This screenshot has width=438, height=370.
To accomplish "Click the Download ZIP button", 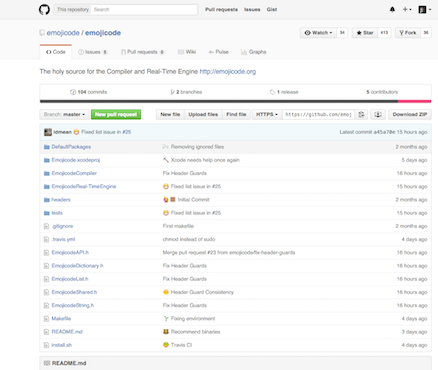I will point(410,114).
